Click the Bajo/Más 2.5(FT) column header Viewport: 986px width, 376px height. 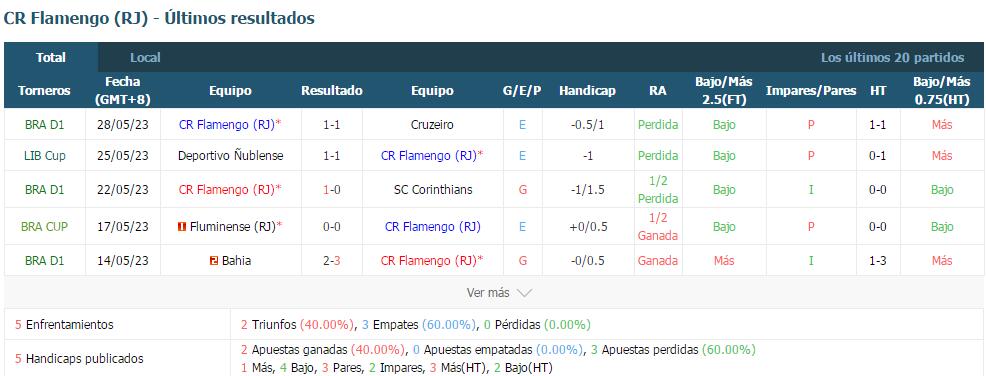coord(724,91)
